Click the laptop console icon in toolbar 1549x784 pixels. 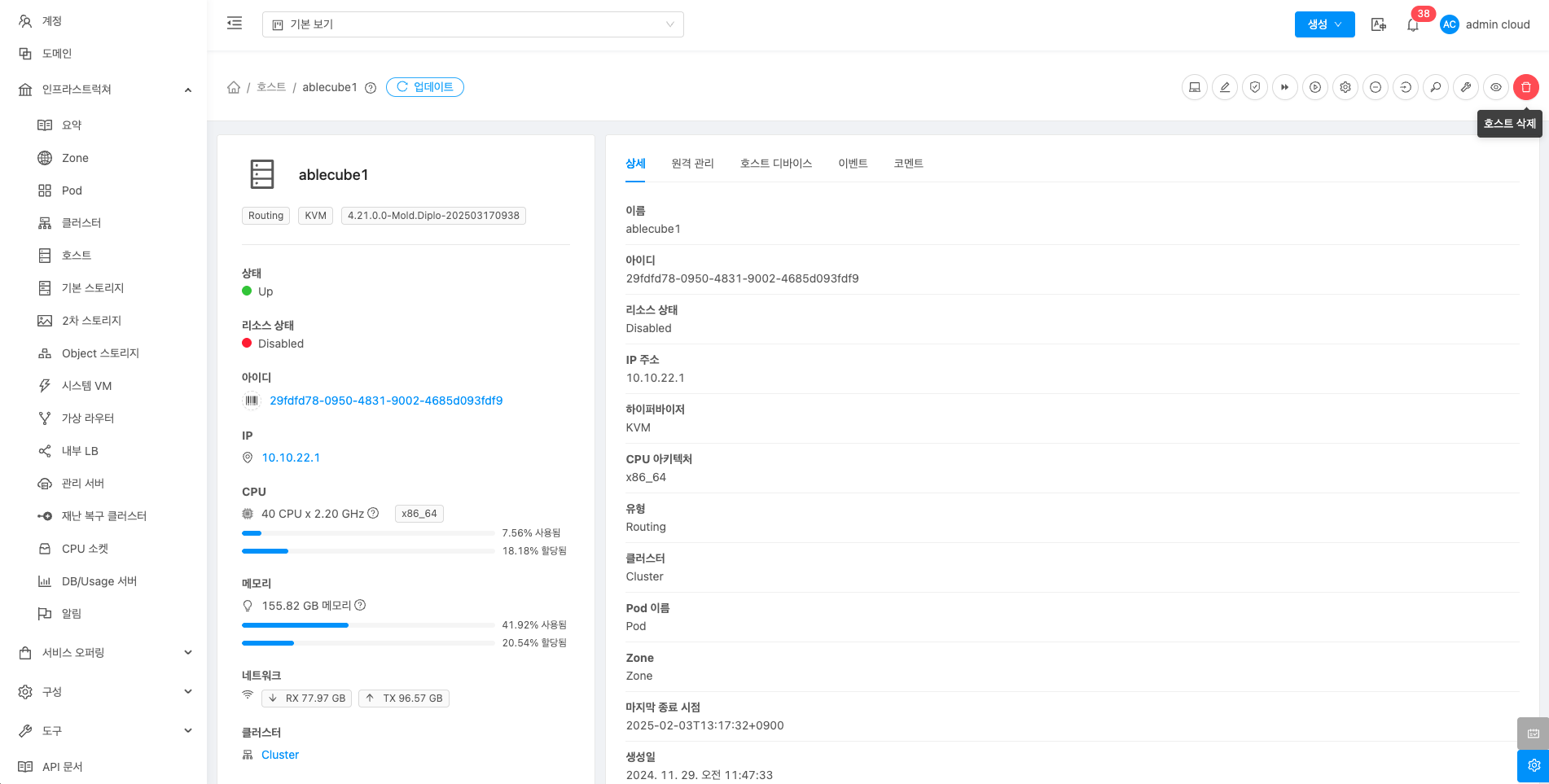(x=1195, y=87)
